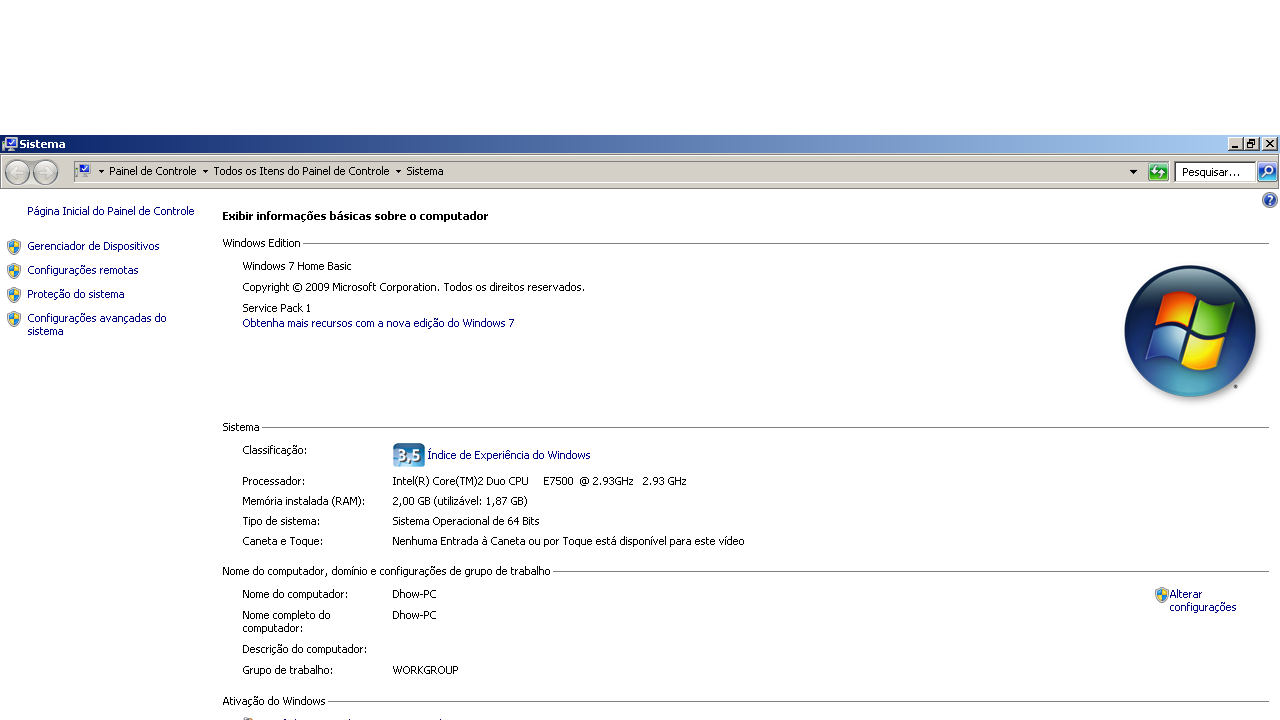Click Nenhuma Entrada à Caneta ou por Toque text
This screenshot has height=720, width=1280.
click(x=568, y=541)
